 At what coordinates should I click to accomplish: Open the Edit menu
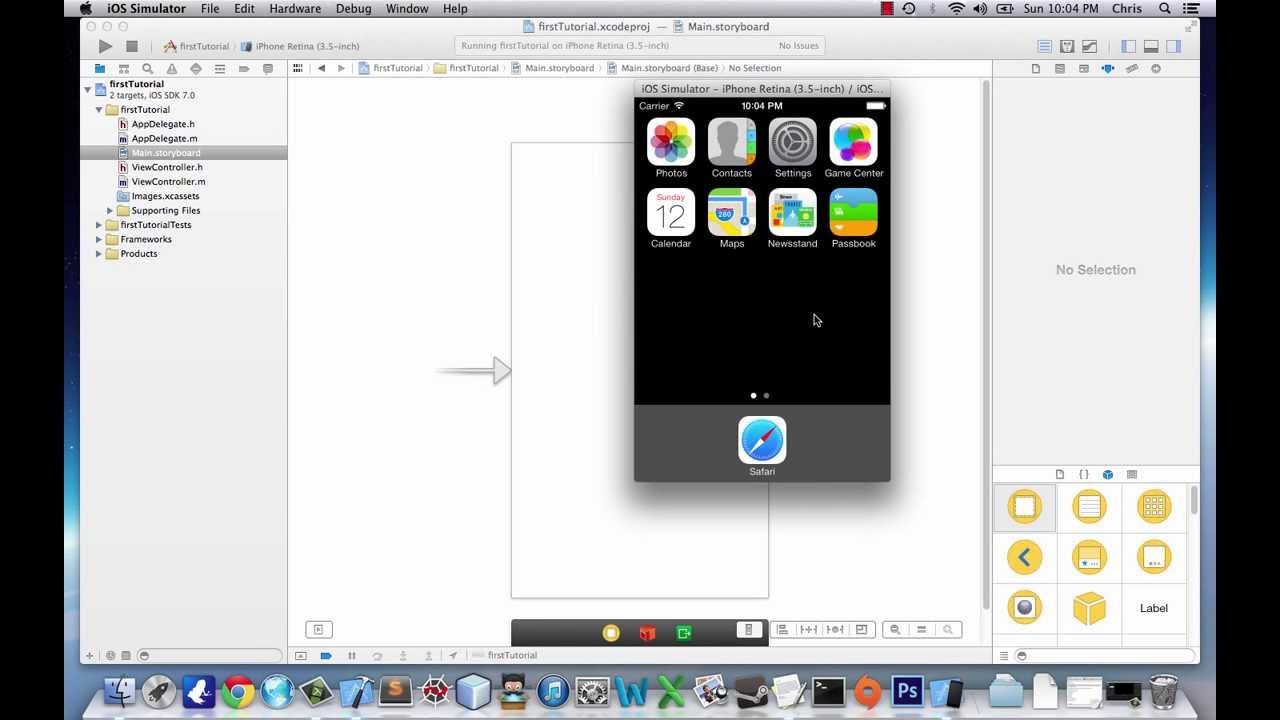(x=244, y=8)
